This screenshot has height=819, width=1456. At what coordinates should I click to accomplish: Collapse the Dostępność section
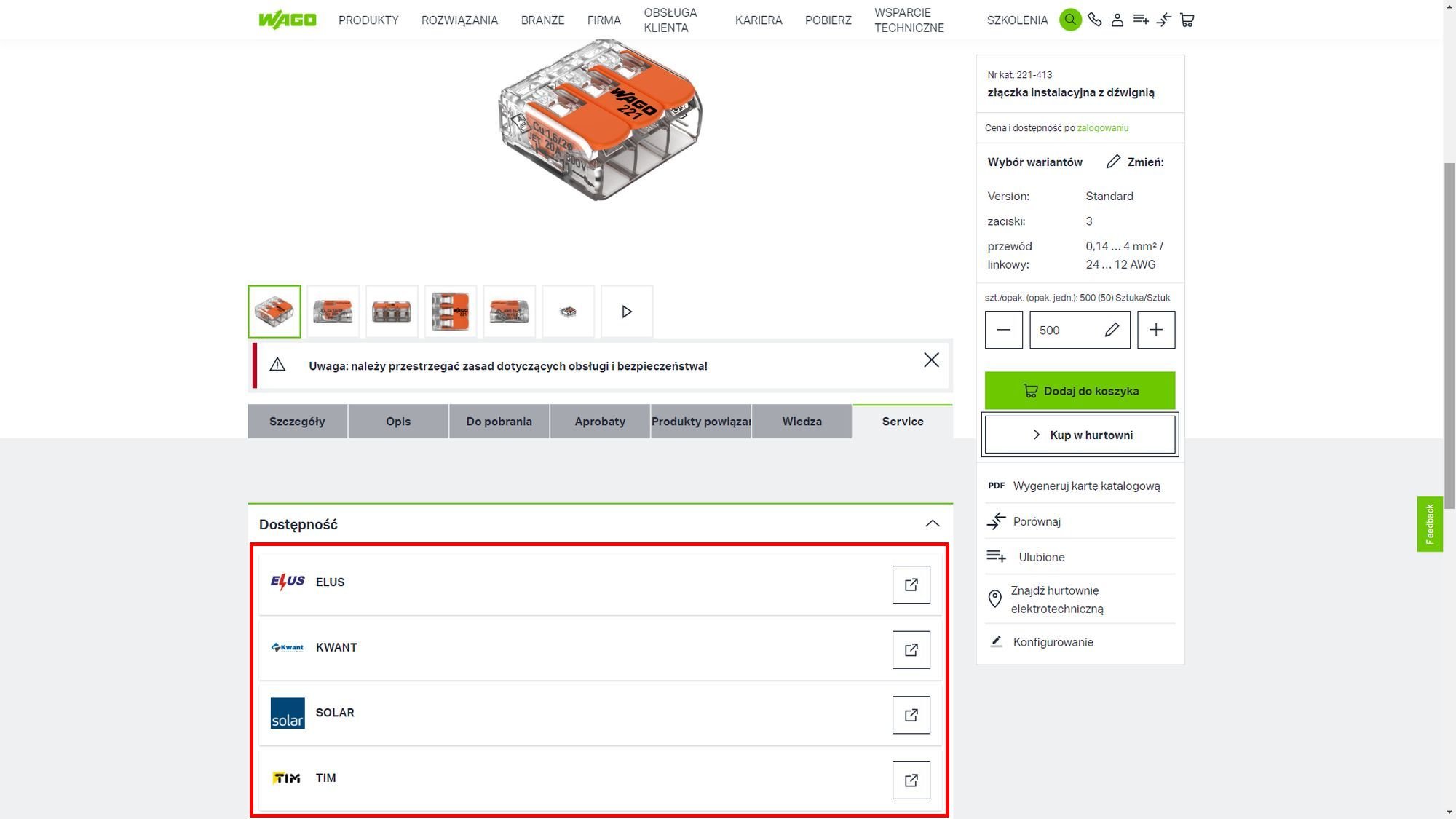point(933,523)
